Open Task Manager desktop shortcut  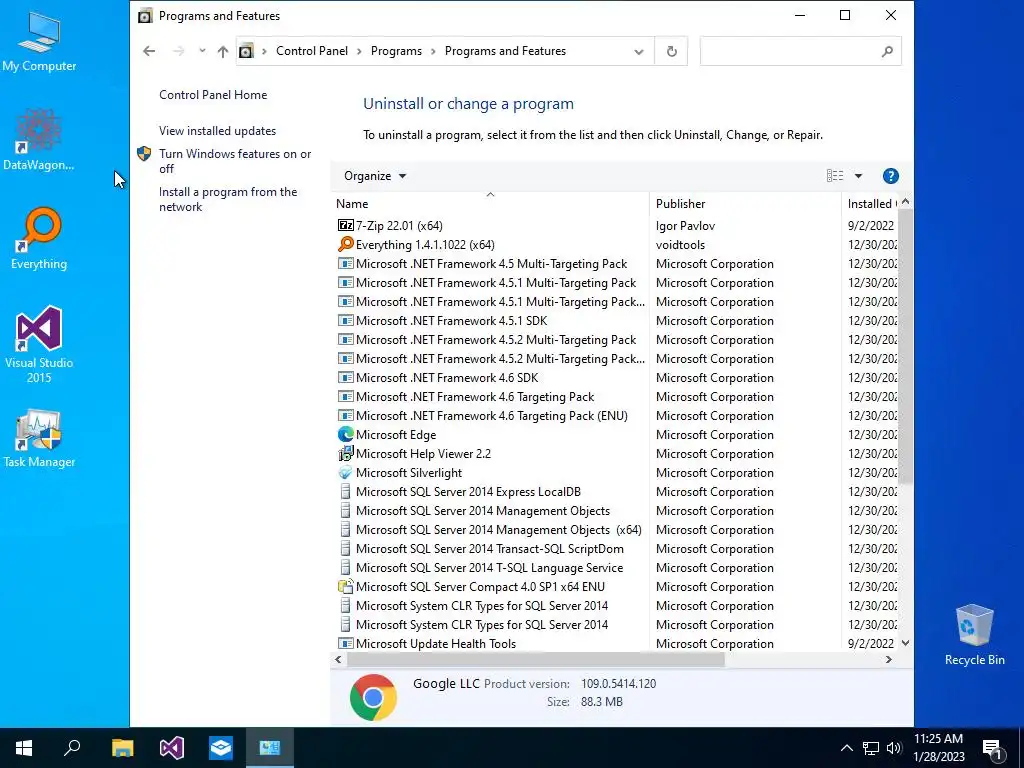39,439
